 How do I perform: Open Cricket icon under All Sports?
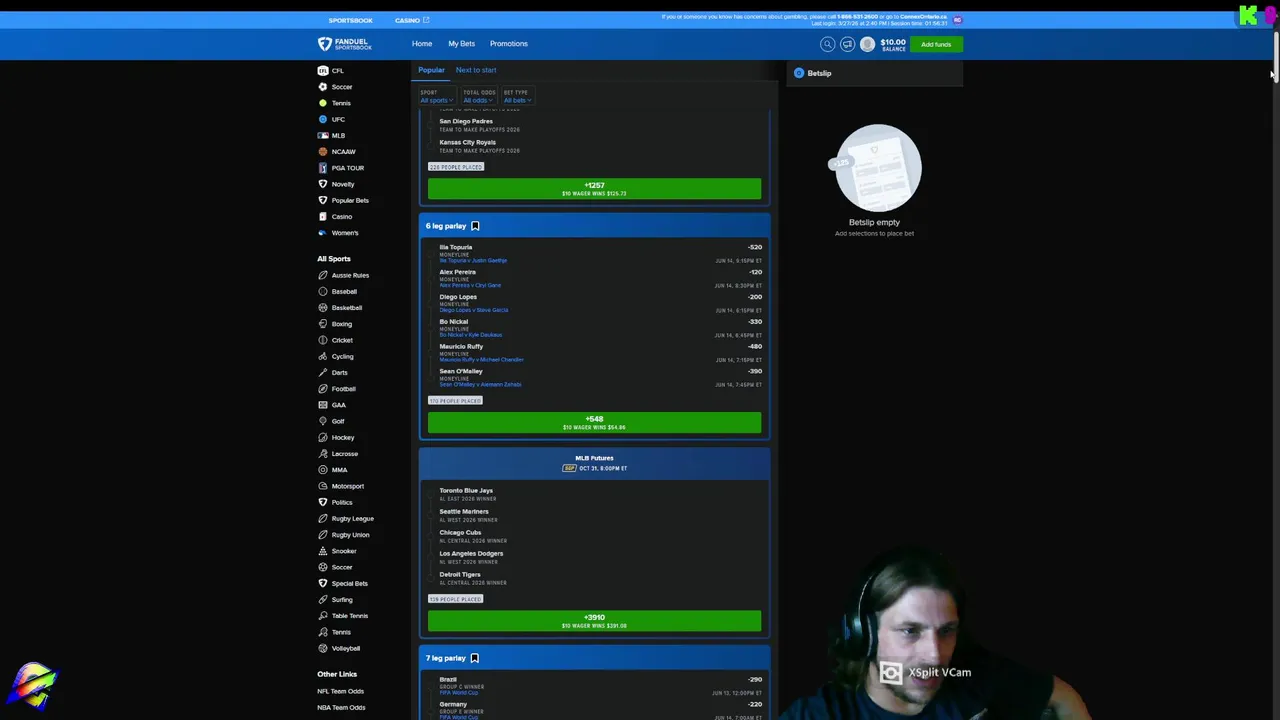click(322, 340)
